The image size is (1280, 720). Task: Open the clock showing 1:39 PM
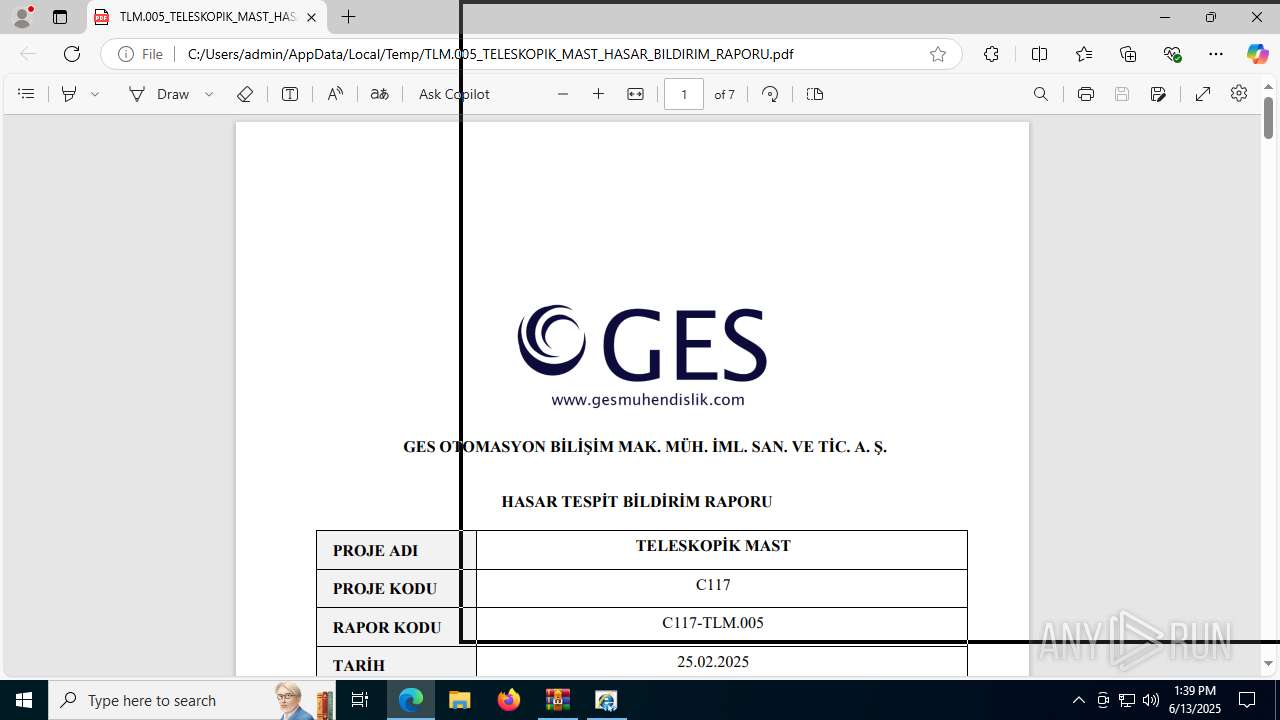1195,700
